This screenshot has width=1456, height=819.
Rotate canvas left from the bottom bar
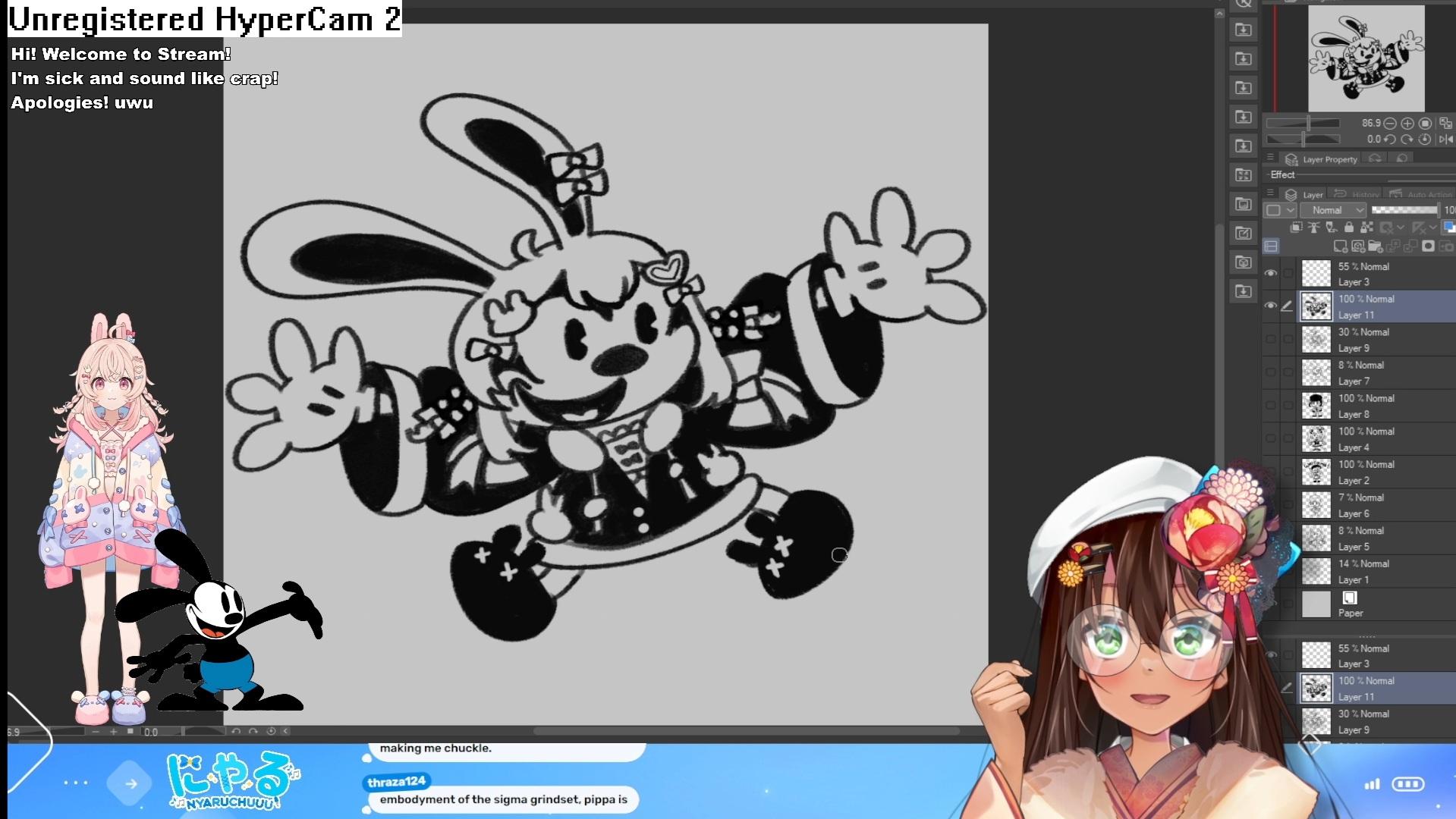point(235,732)
